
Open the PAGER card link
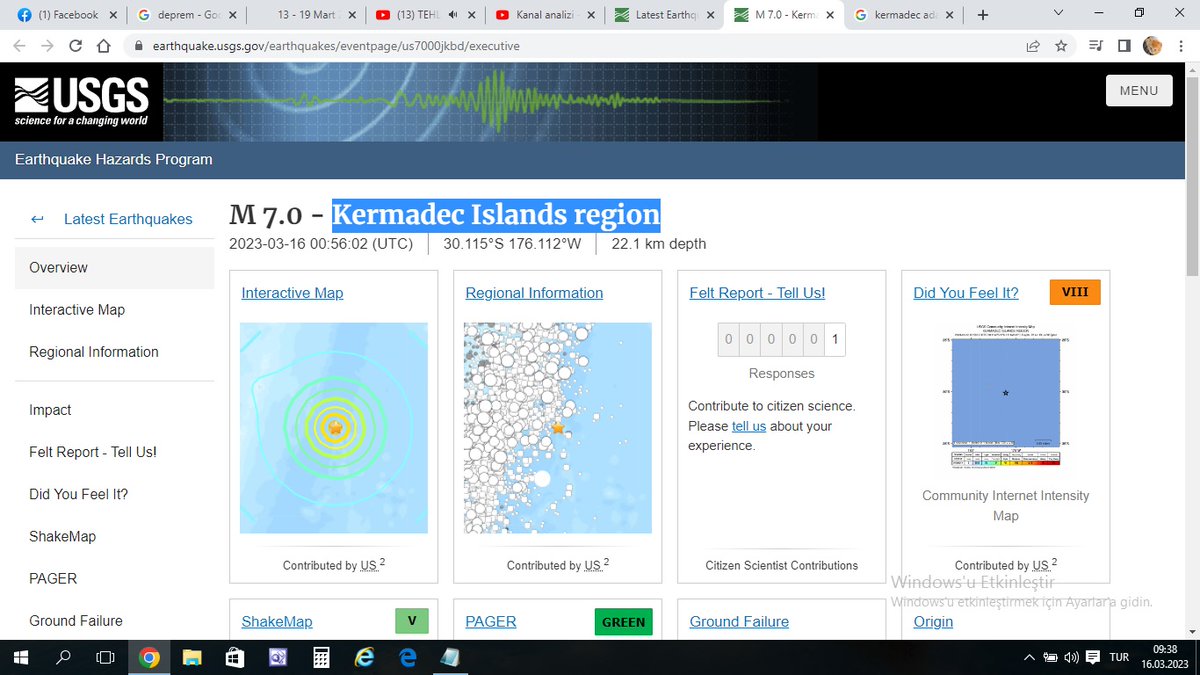click(491, 622)
